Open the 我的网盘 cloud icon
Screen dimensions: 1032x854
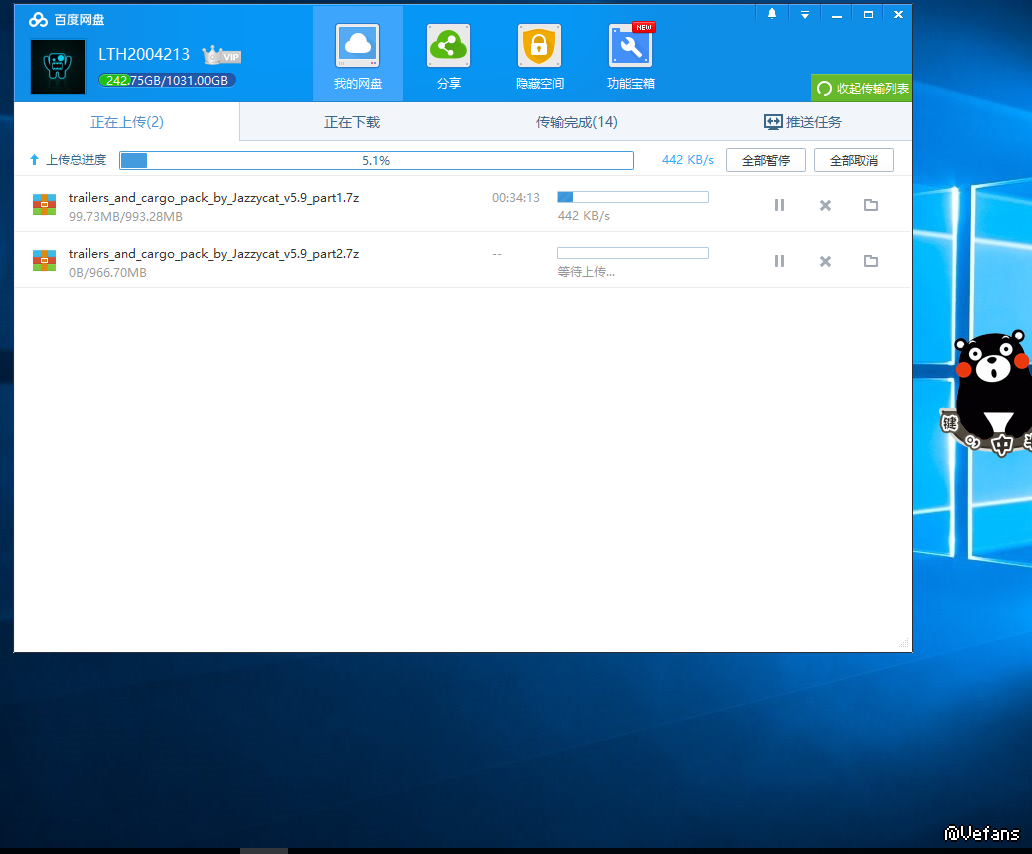(357, 47)
